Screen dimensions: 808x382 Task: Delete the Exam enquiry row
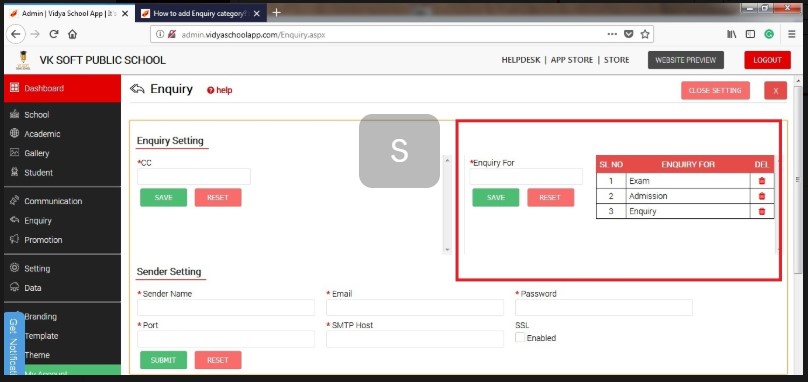762,181
